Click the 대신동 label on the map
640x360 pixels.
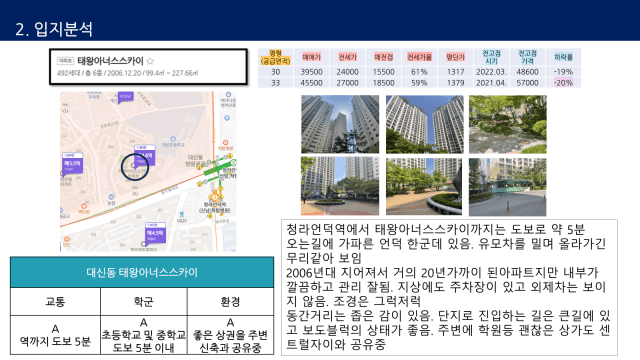[195, 158]
